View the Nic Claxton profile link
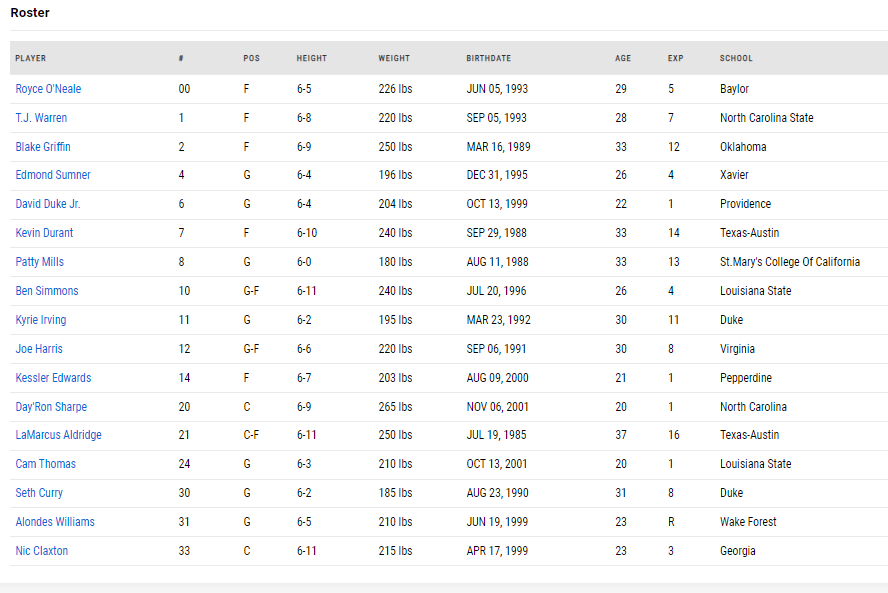Image resolution: width=888 pixels, height=593 pixels. (x=42, y=551)
